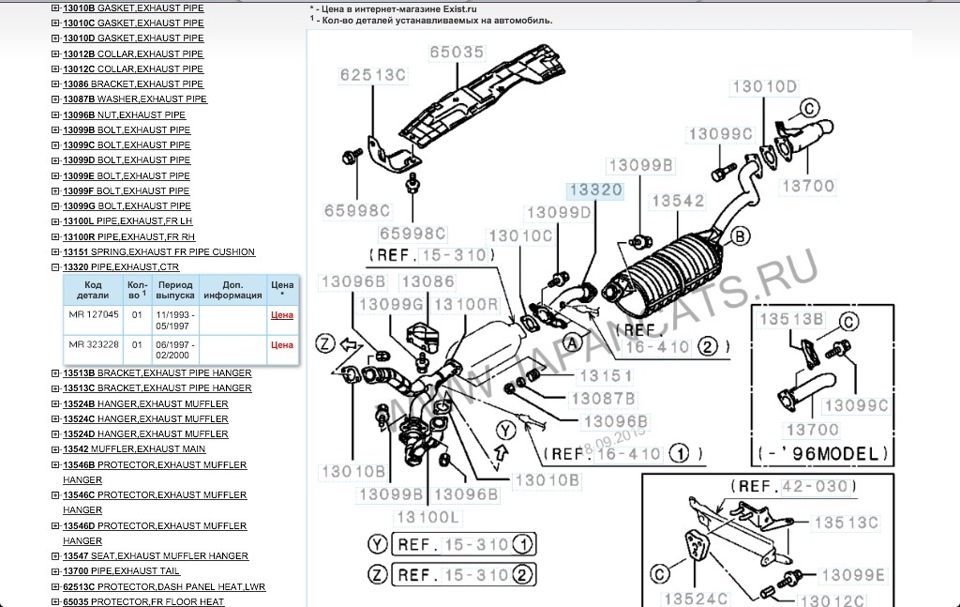This screenshot has height=607, width=960.
Task: Collapse the 13320 PIPE,EXHAUST,CTR tree entry
Action: click(55, 267)
